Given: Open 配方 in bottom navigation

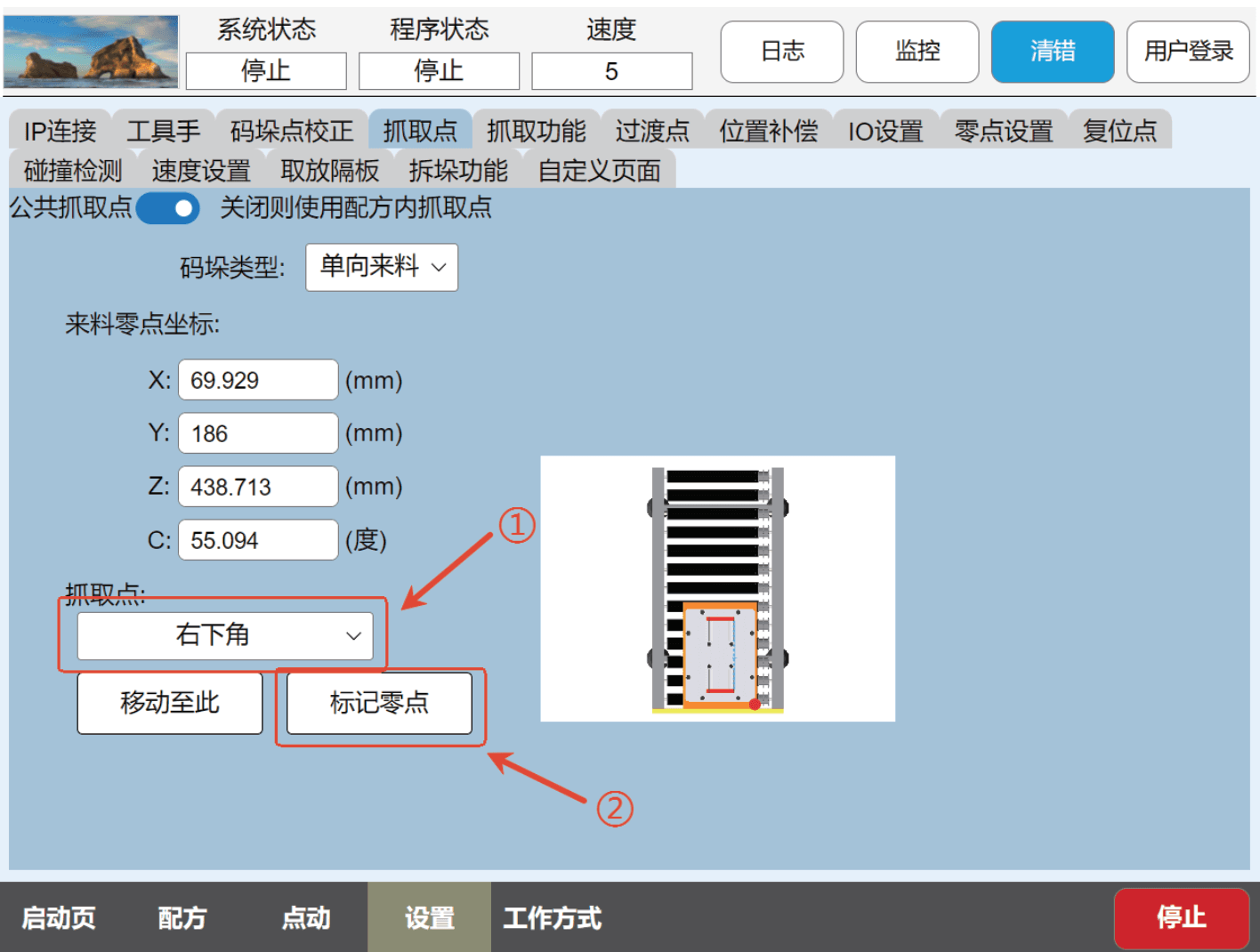Looking at the screenshot, I should coord(182,917).
